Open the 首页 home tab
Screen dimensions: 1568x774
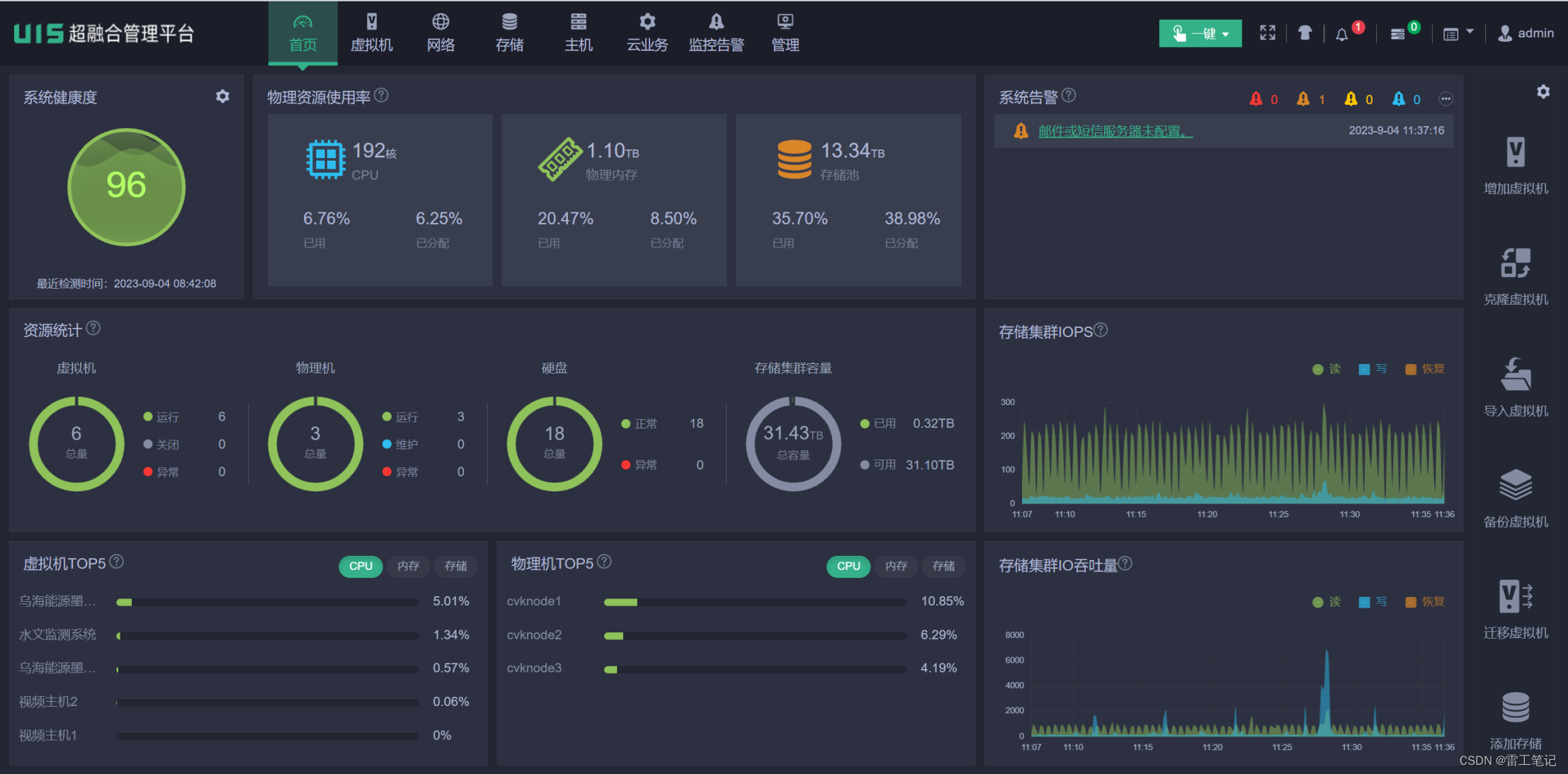pos(302,33)
